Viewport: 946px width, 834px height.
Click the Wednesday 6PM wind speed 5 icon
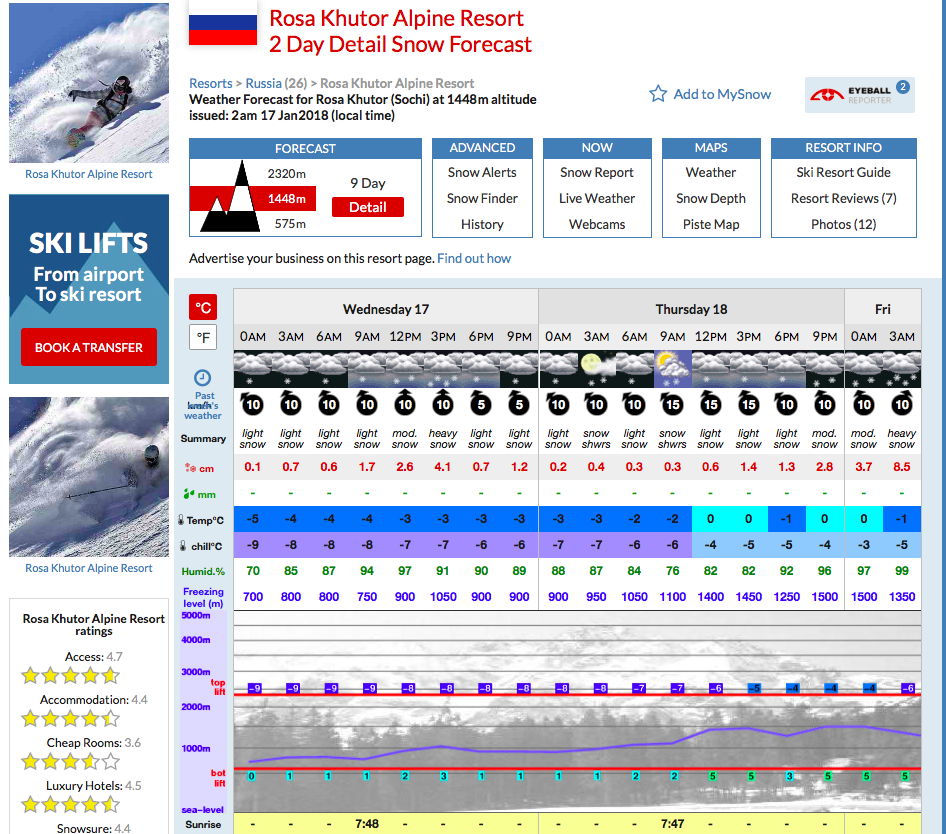[481, 404]
